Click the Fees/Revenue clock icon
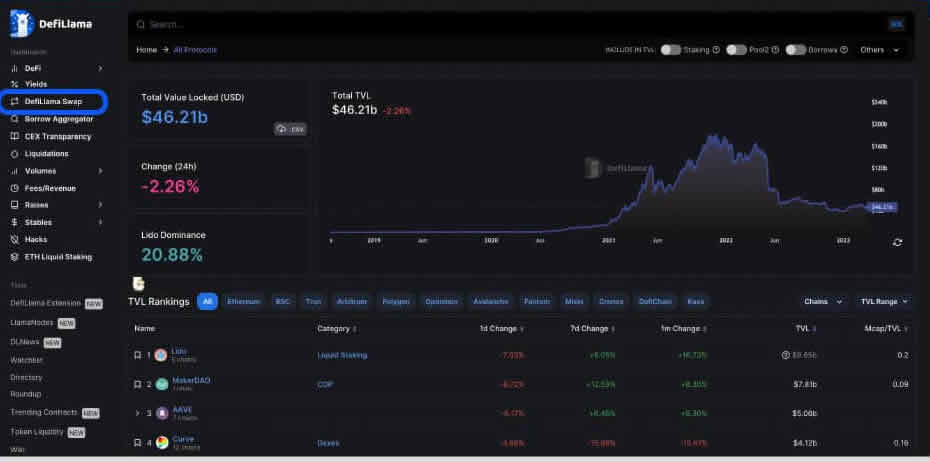930x462 pixels. coord(15,188)
